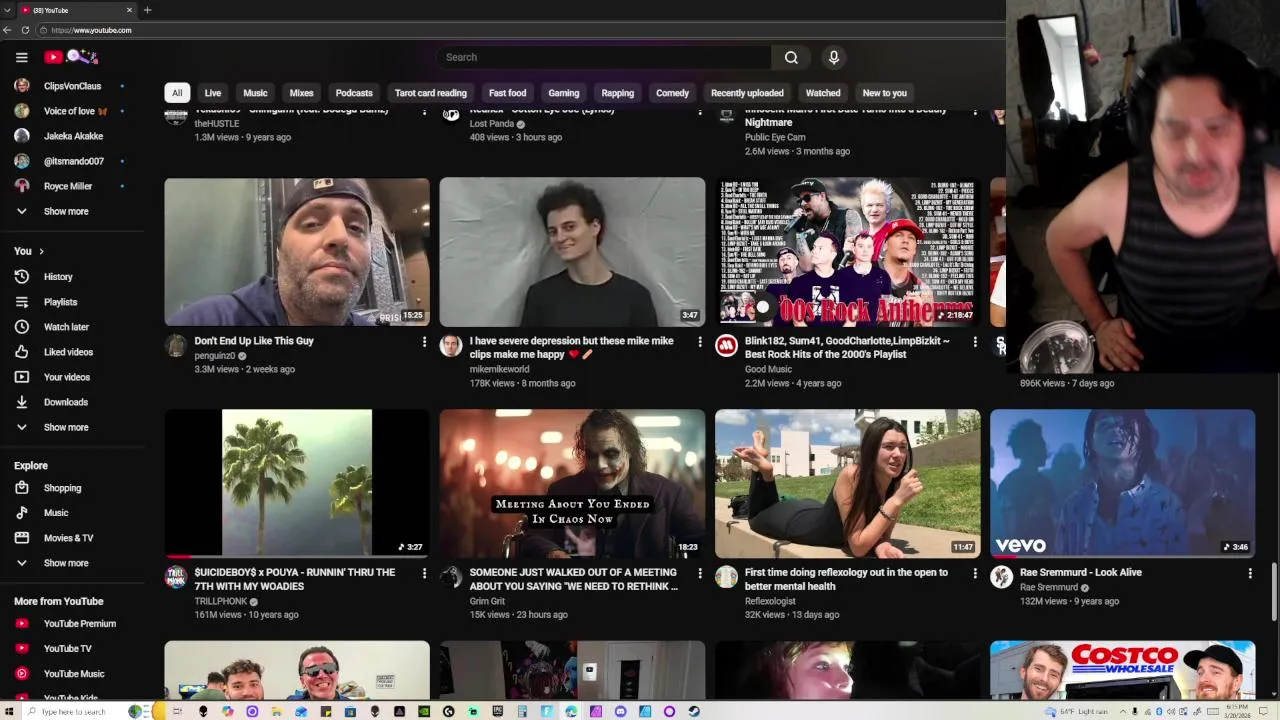Open Movies & TV under Explore
1280x720 pixels.
68,538
